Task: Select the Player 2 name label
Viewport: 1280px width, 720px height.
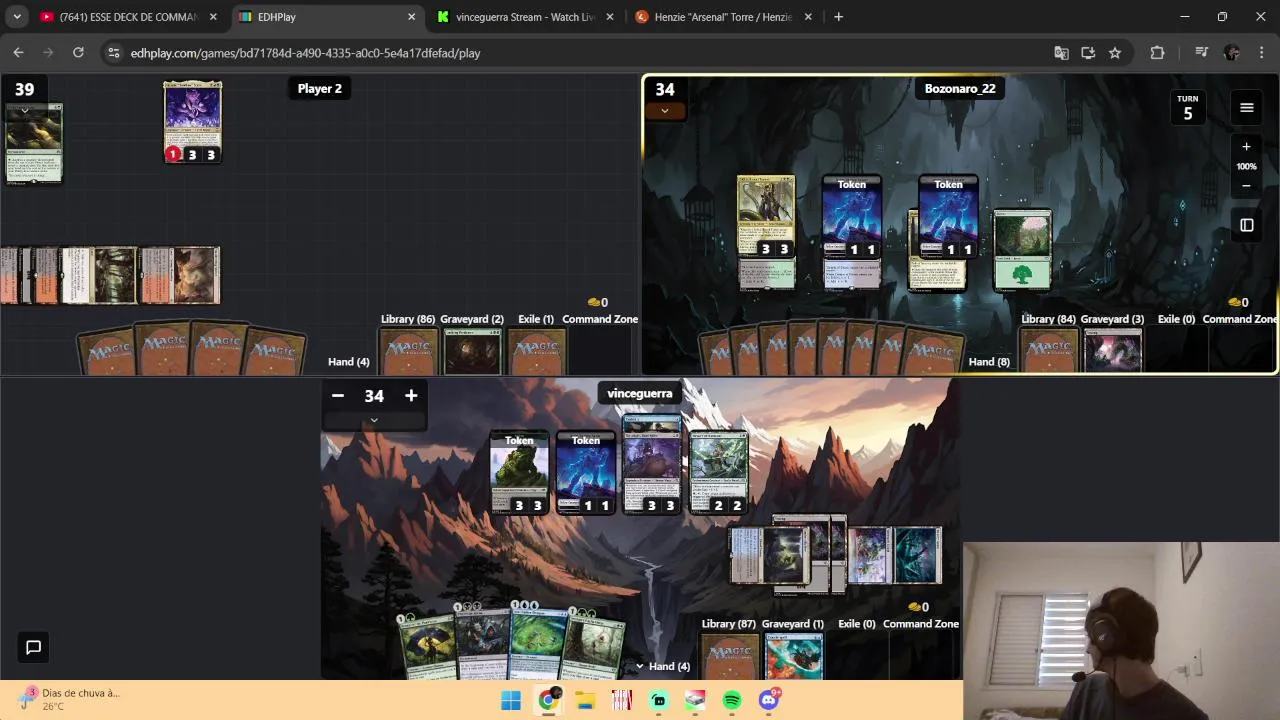Action: 320,88
